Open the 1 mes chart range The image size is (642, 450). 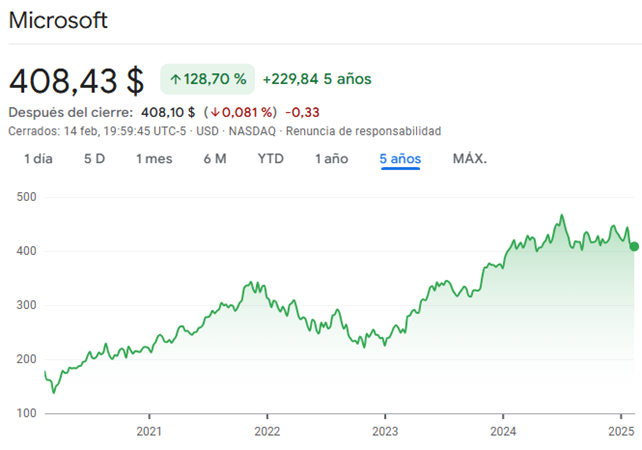[x=154, y=159]
